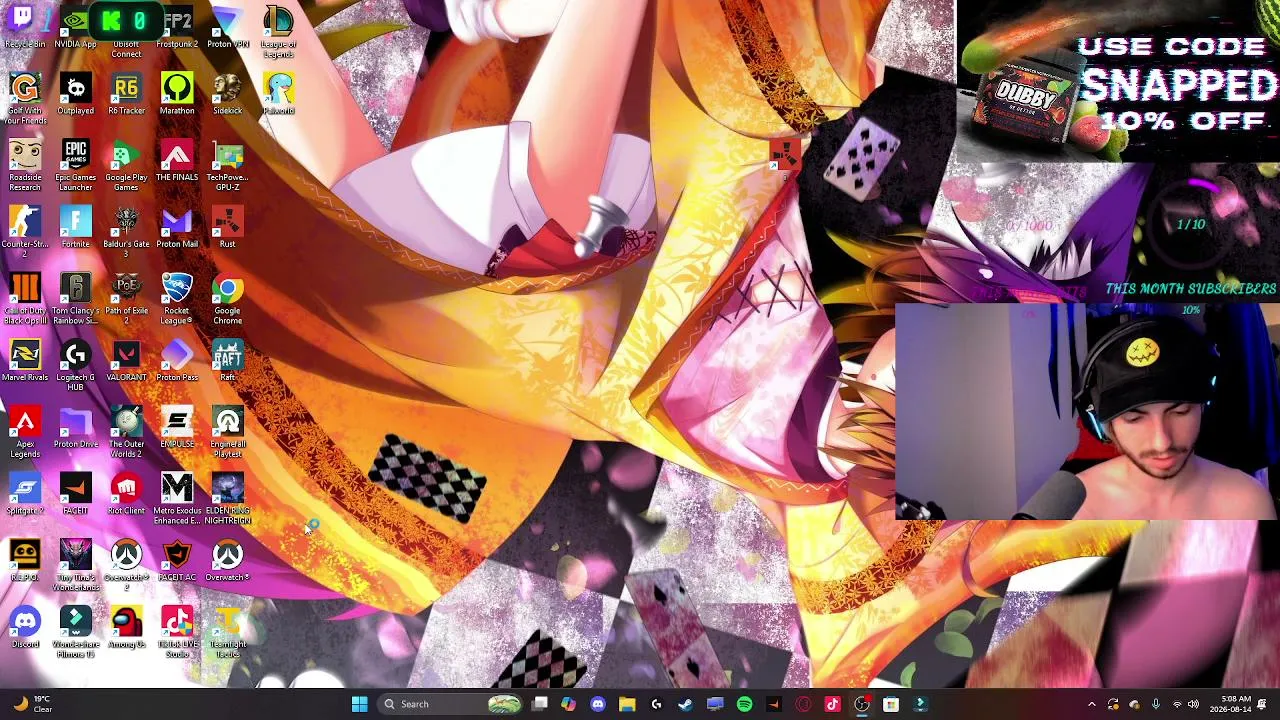
Task: Launch Call of Duty Black Ops III
Action: click(25, 299)
